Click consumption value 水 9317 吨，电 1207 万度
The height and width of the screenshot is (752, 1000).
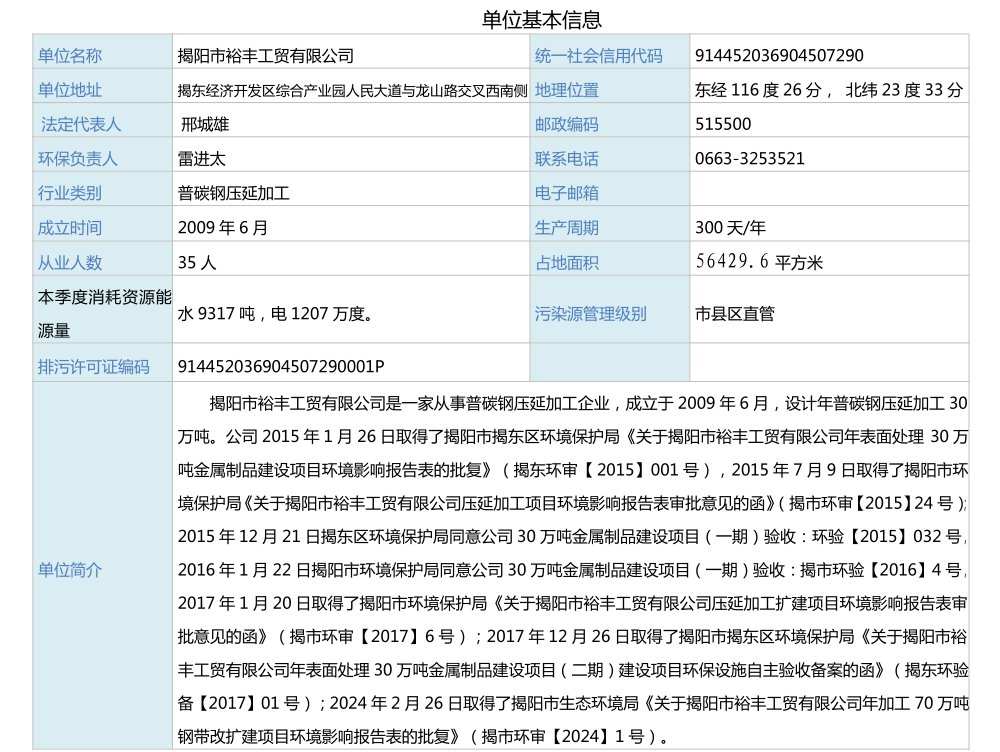(276, 314)
